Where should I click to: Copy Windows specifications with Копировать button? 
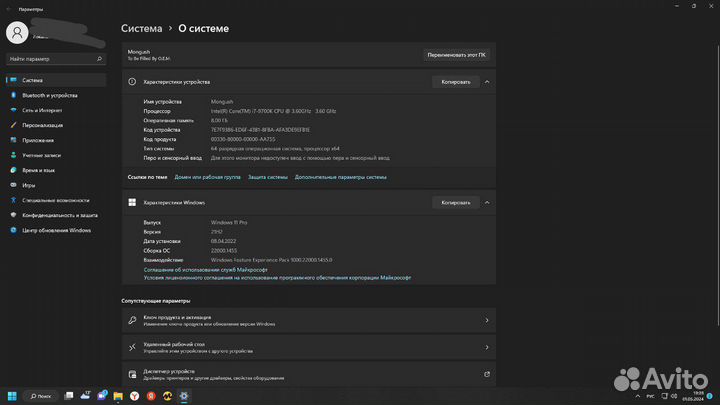click(456, 202)
